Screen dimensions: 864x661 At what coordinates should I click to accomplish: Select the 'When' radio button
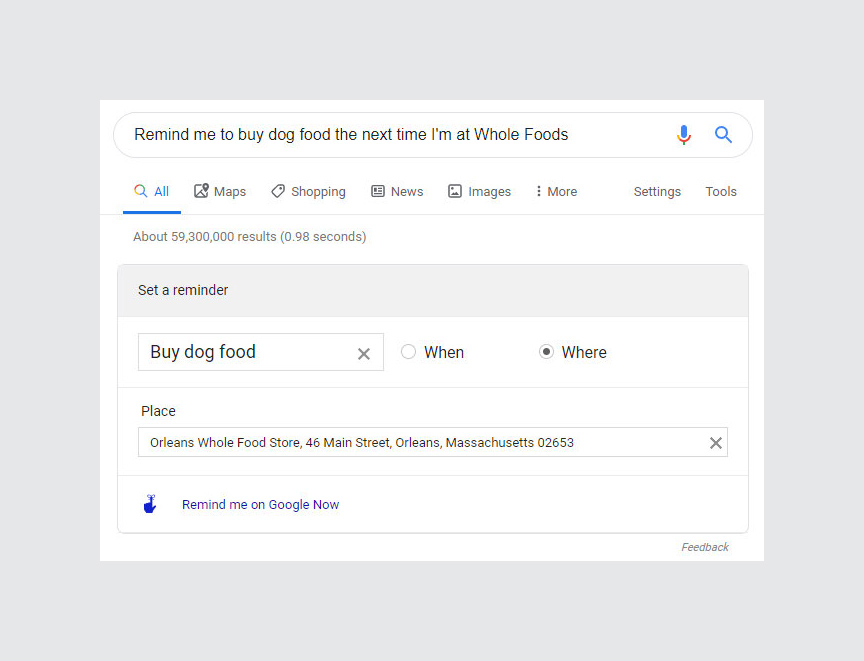click(x=408, y=352)
